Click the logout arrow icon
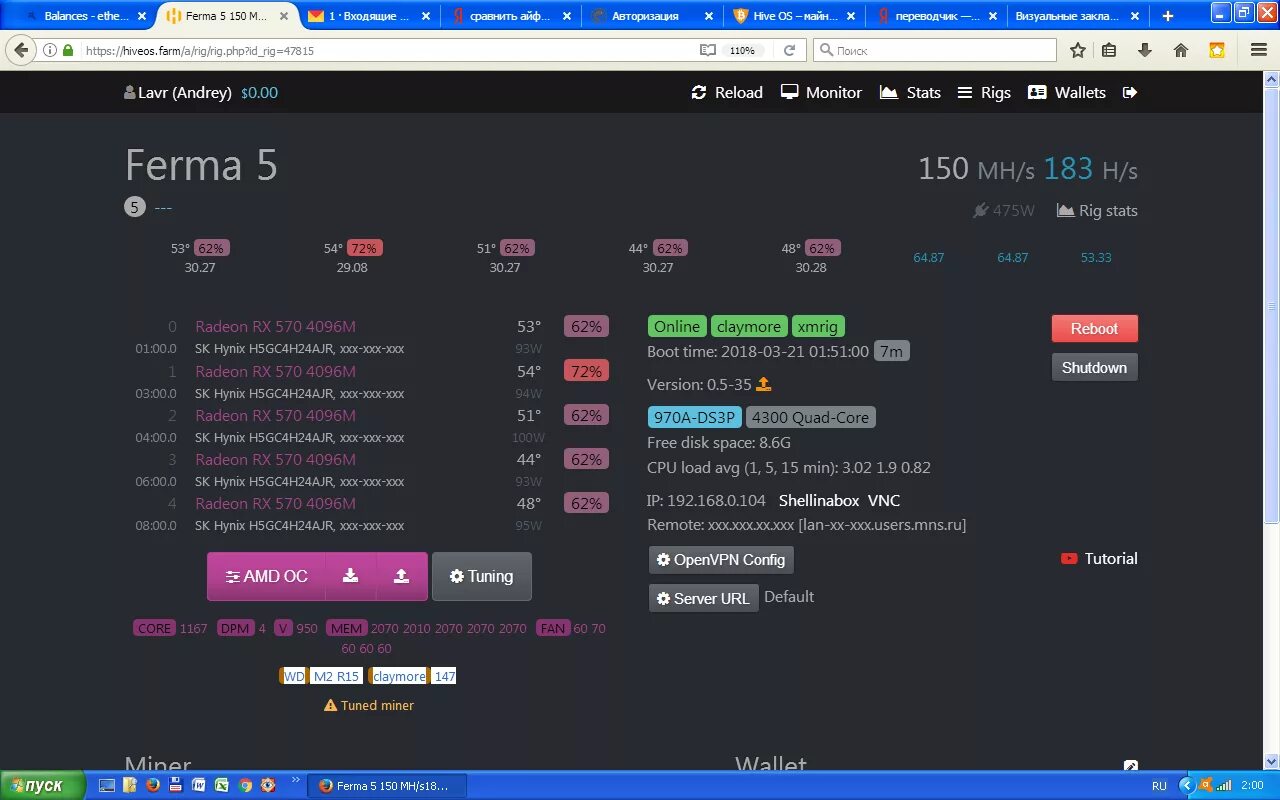Image resolution: width=1280 pixels, height=800 pixels. (1130, 92)
